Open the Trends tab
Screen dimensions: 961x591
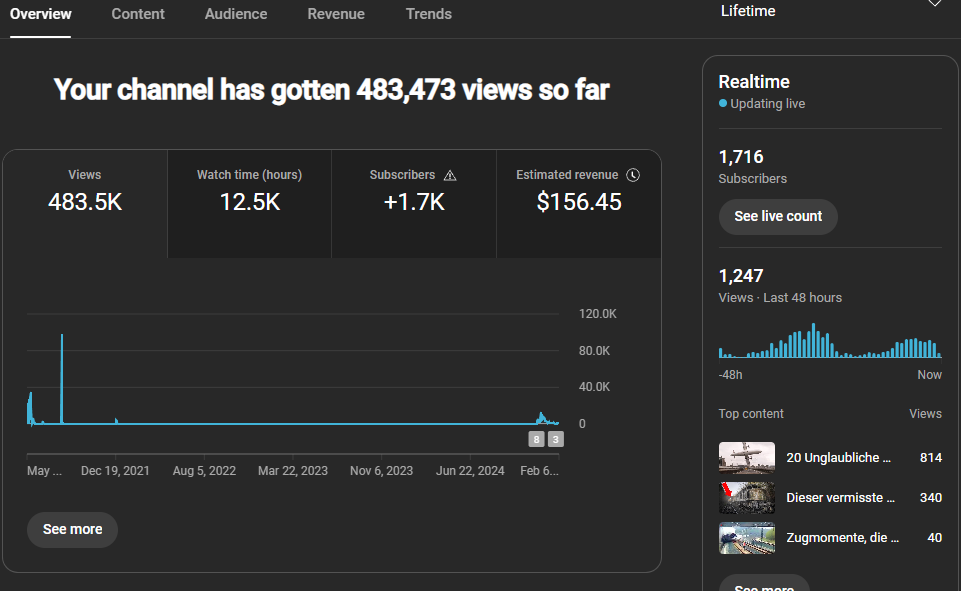click(428, 14)
